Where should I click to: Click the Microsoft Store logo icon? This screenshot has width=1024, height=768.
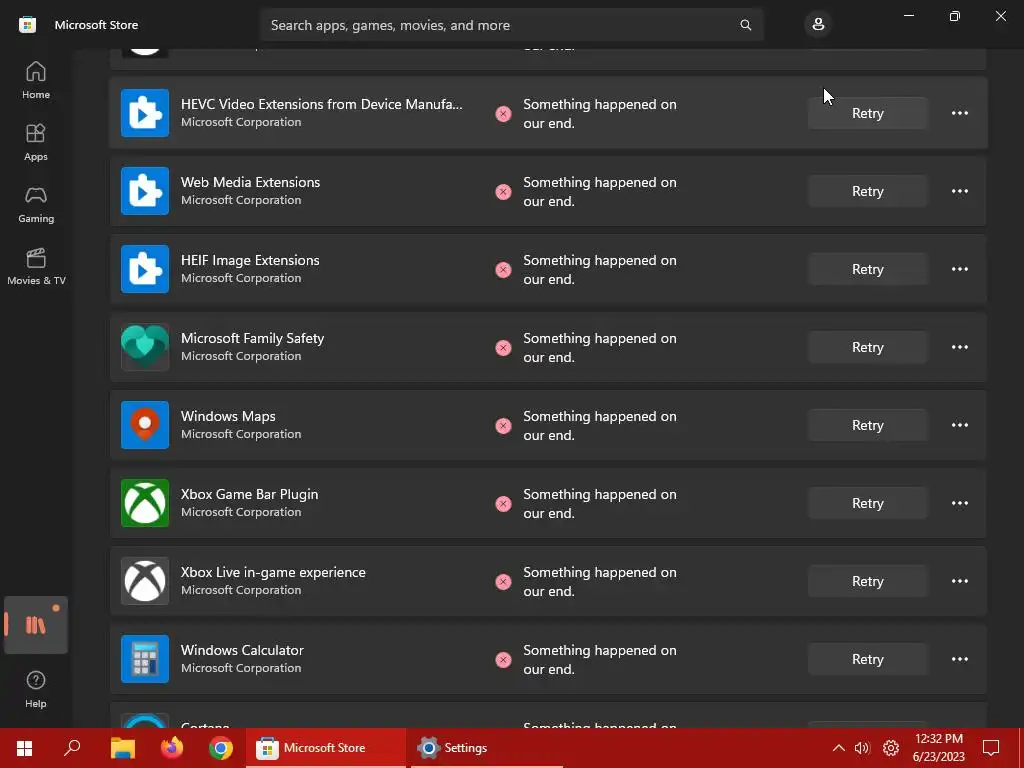(27, 25)
